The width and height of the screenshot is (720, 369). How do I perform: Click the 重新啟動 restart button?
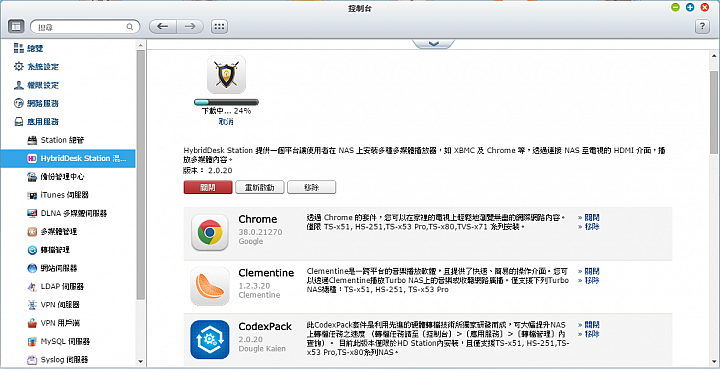(x=260, y=187)
